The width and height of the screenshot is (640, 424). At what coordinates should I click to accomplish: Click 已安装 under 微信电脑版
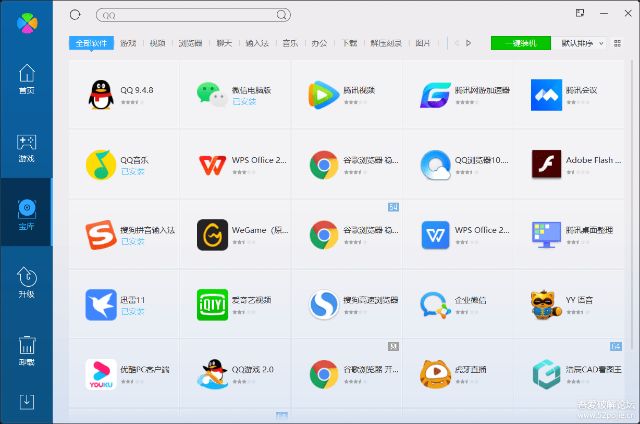coord(244,102)
